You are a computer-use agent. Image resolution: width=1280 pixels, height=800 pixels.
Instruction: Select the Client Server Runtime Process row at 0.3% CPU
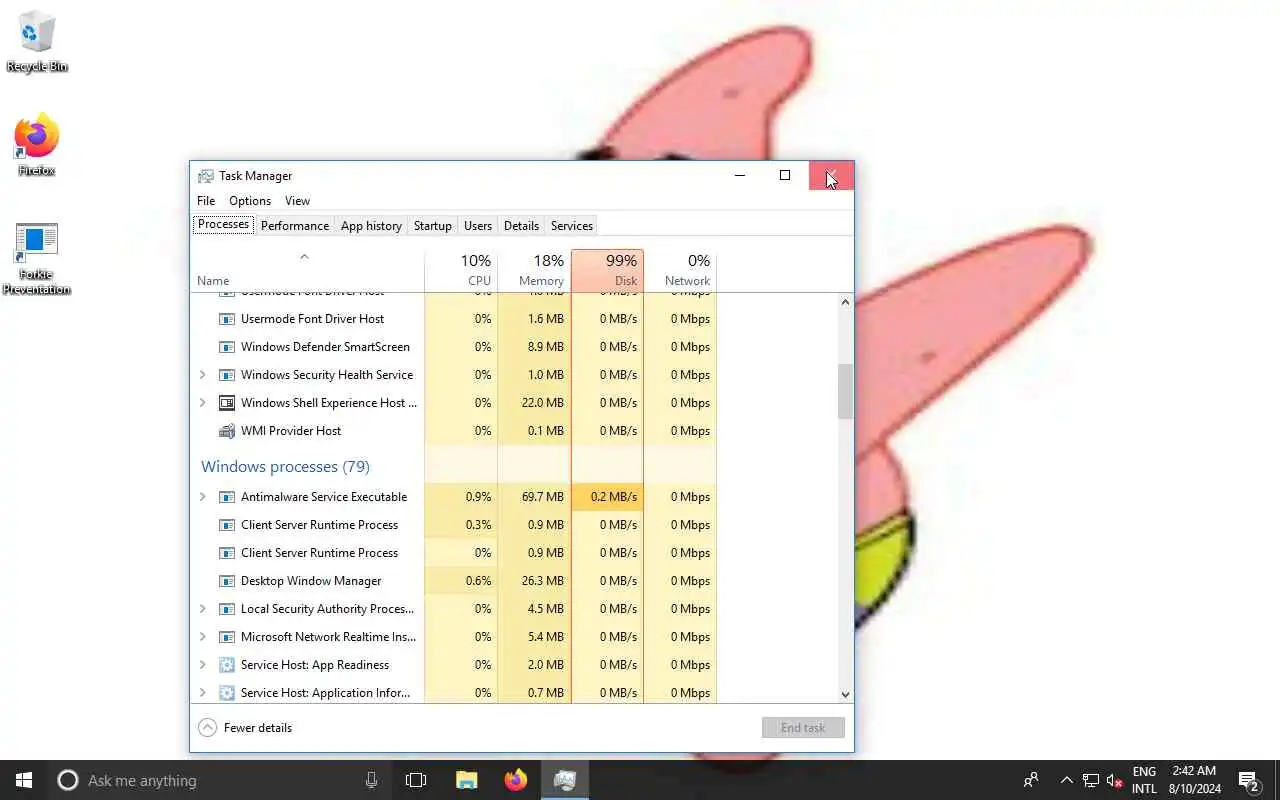pyautogui.click(x=454, y=525)
